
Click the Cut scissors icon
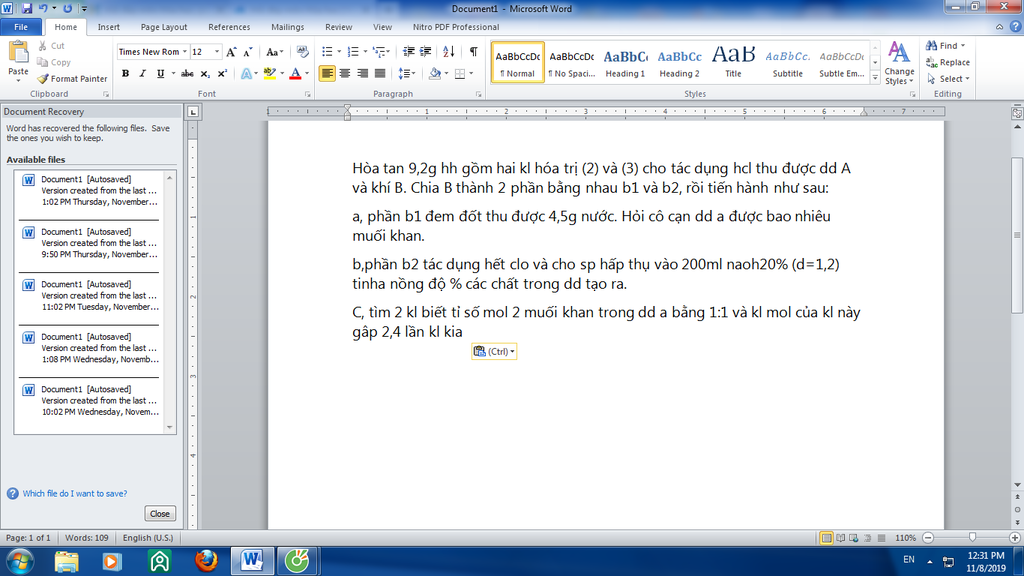click(42, 46)
